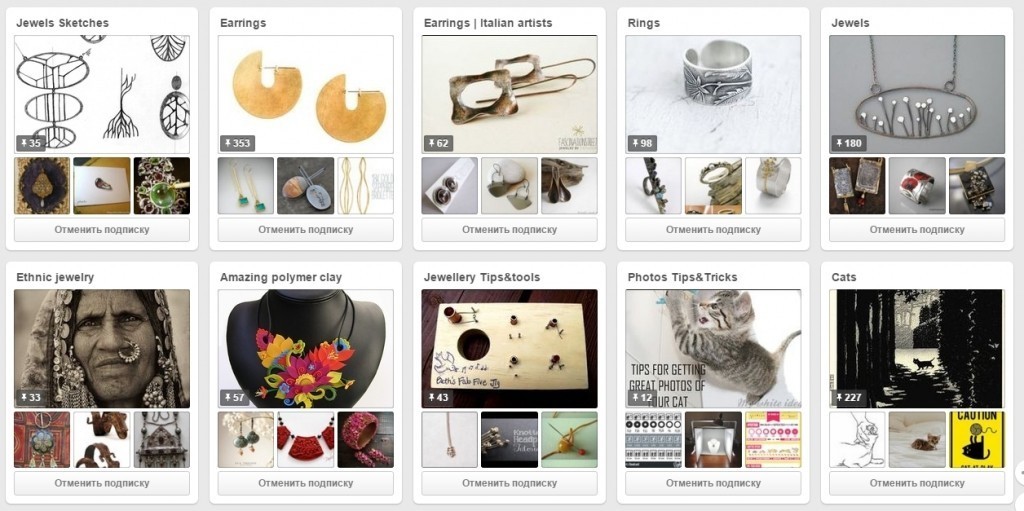This screenshot has height=511, width=1024.
Task: Click the pin count badge showing 98
Action: click(641, 143)
